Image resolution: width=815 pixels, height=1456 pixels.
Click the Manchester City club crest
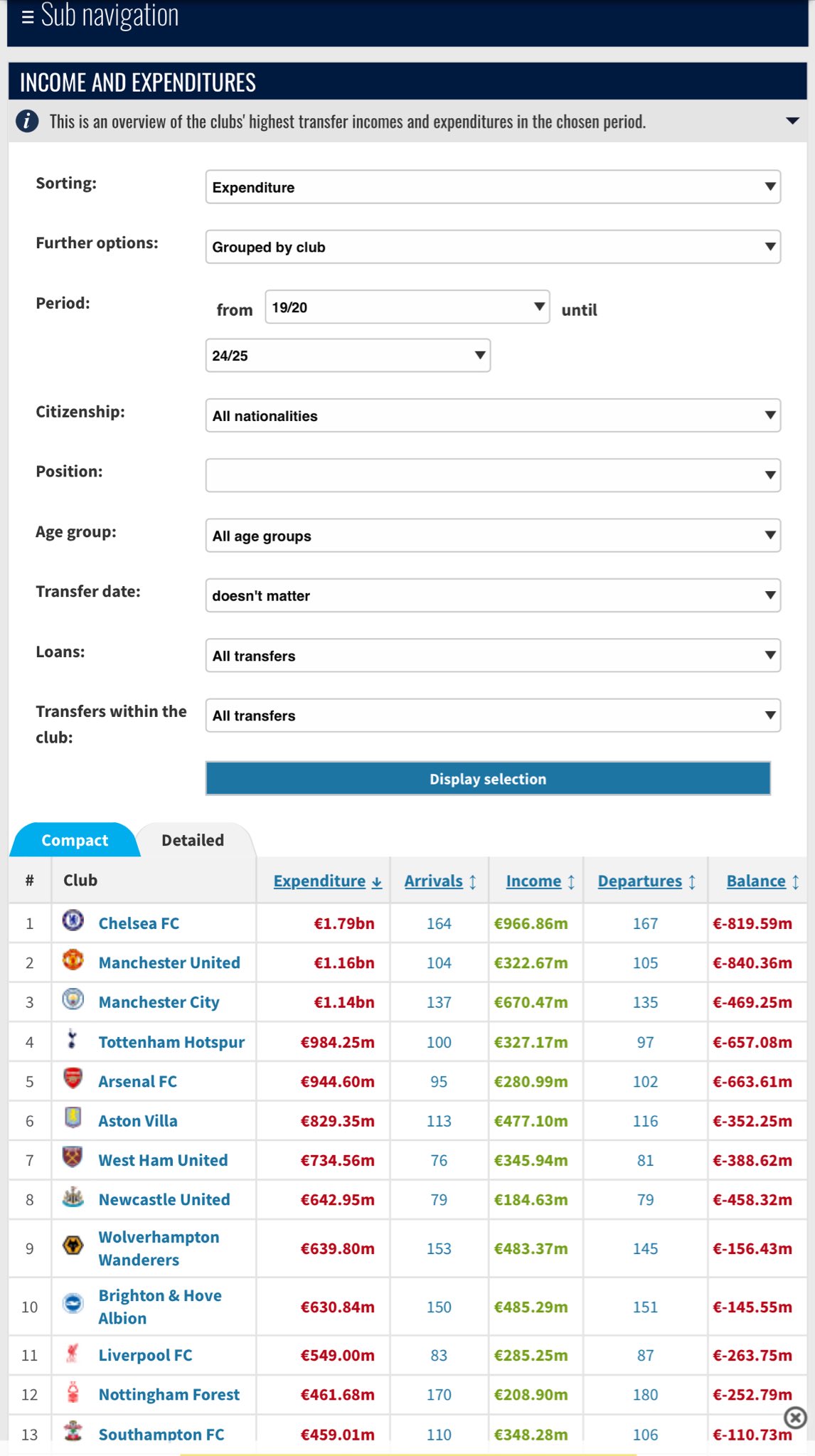point(73,999)
